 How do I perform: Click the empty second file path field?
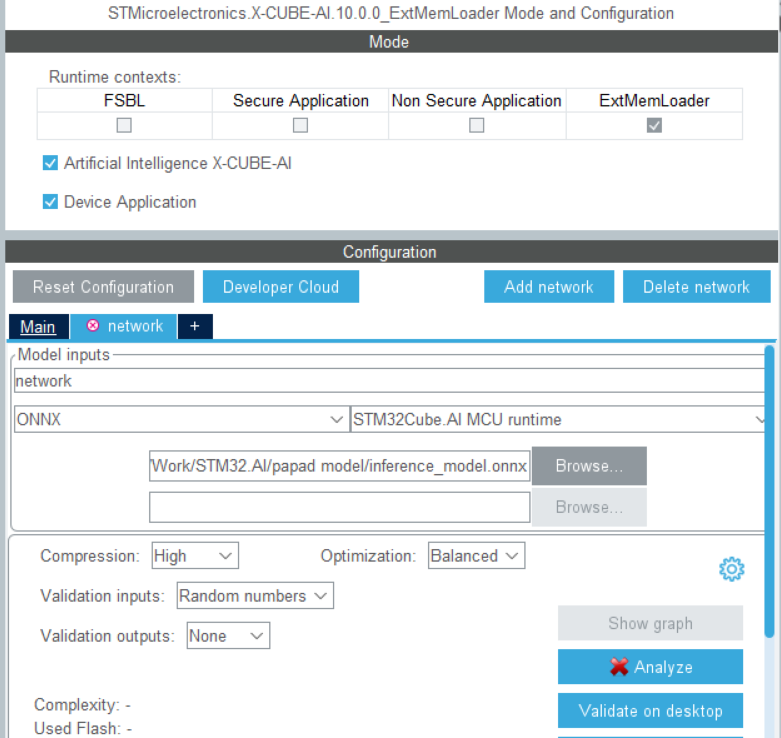click(340, 507)
